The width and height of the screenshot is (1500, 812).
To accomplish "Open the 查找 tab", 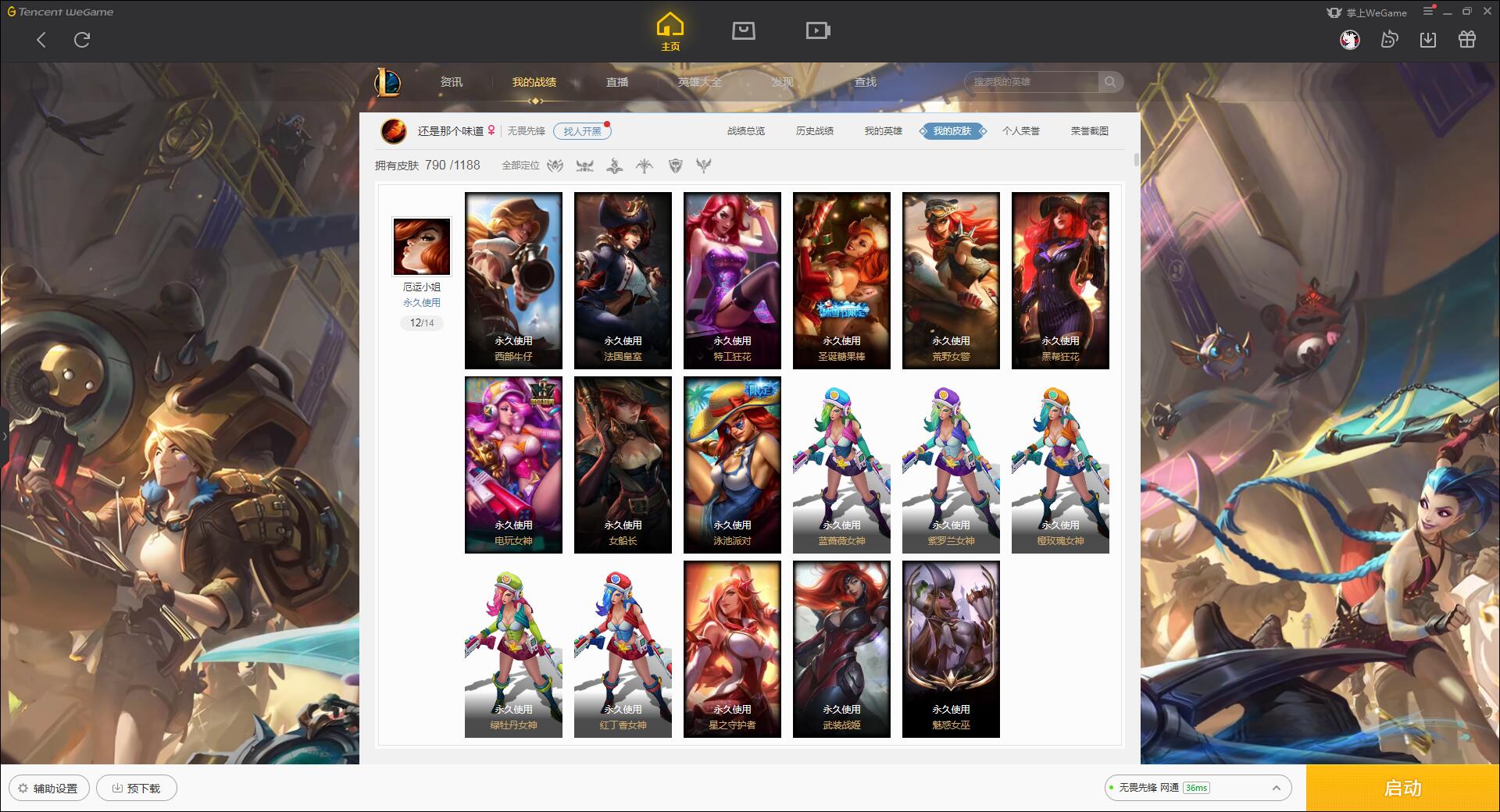I will click(866, 82).
